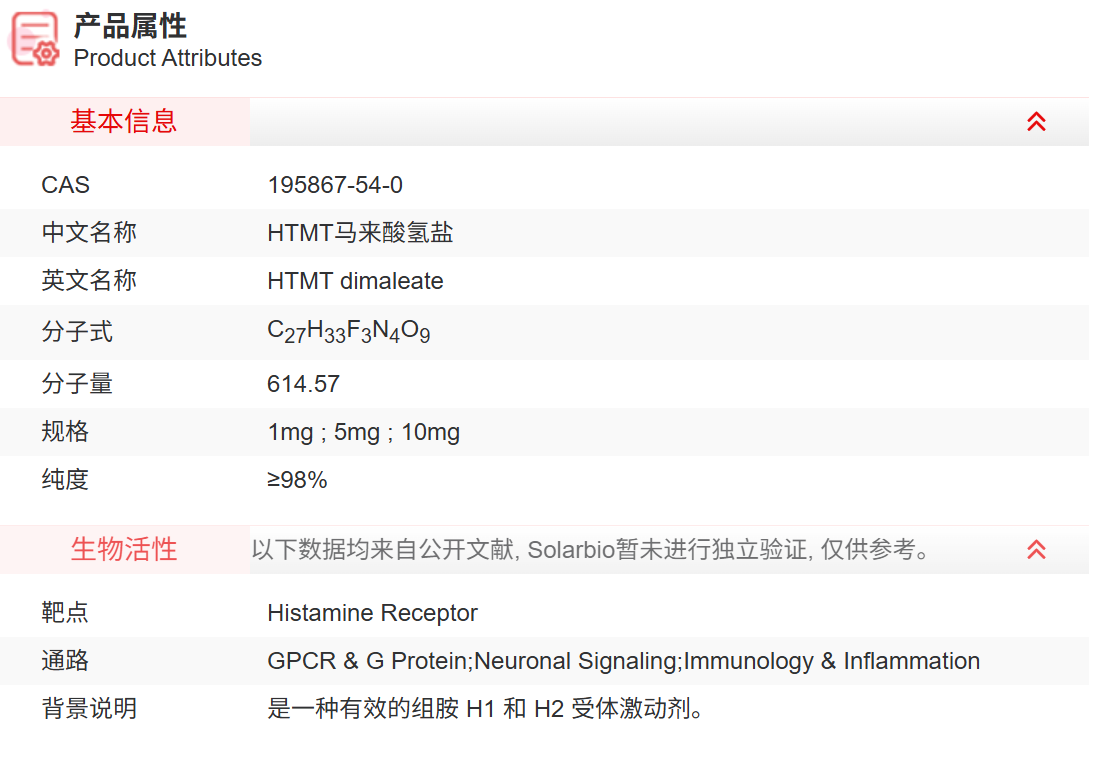Click the molecular formula C27H33F3N4O9
The width and height of the screenshot is (1104, 768).
[348, 332]
